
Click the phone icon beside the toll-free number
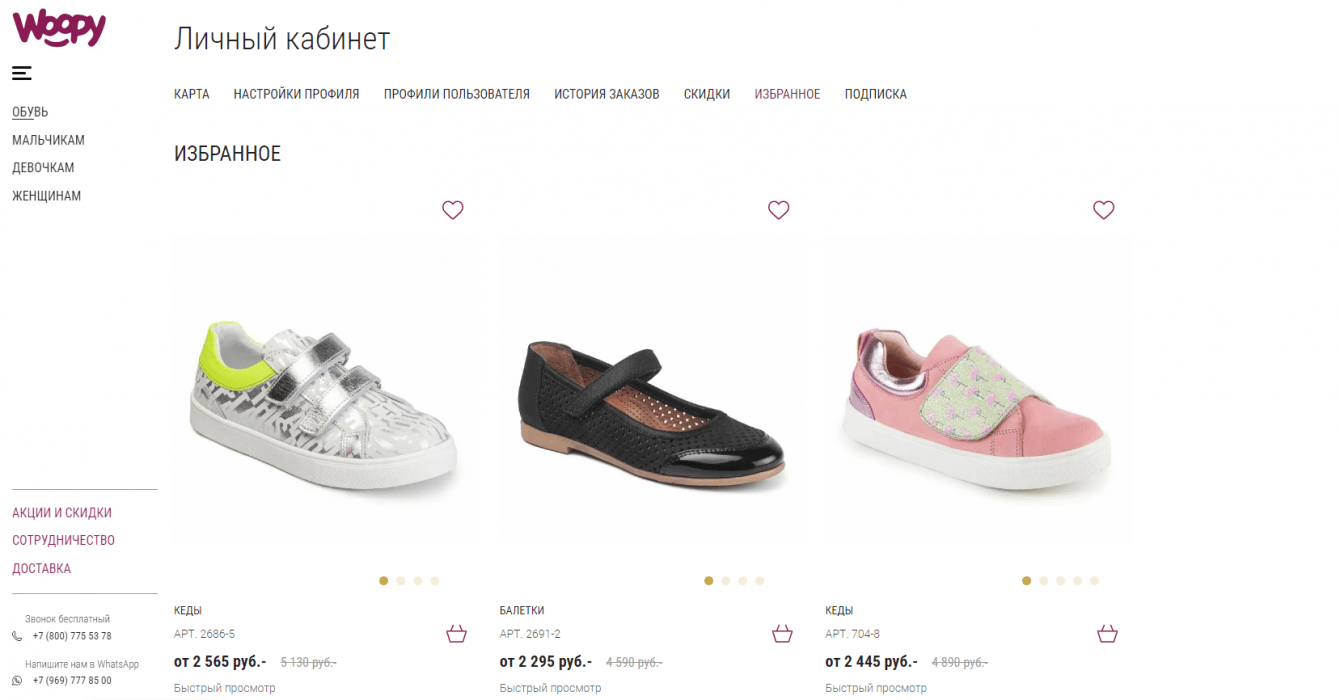17,636
